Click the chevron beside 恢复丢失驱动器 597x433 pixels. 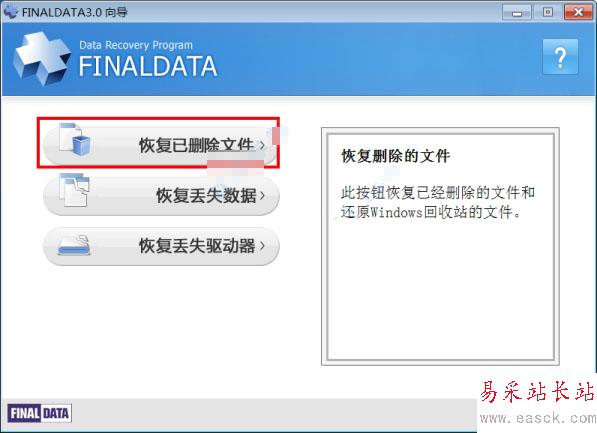pyautogui.click(x=262, y=246)
